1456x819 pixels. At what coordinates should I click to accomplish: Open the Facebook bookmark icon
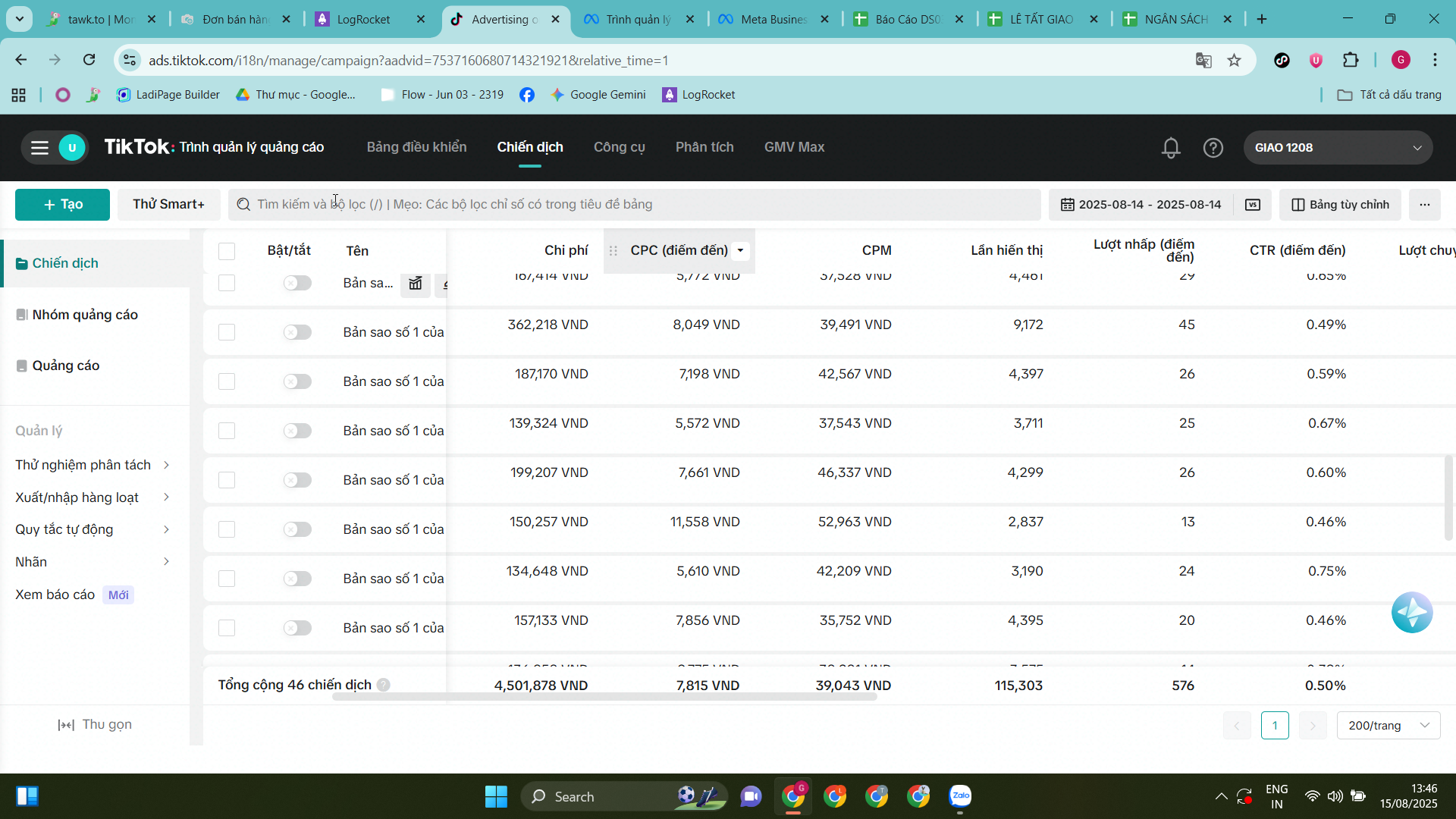(x=527, y=95)
